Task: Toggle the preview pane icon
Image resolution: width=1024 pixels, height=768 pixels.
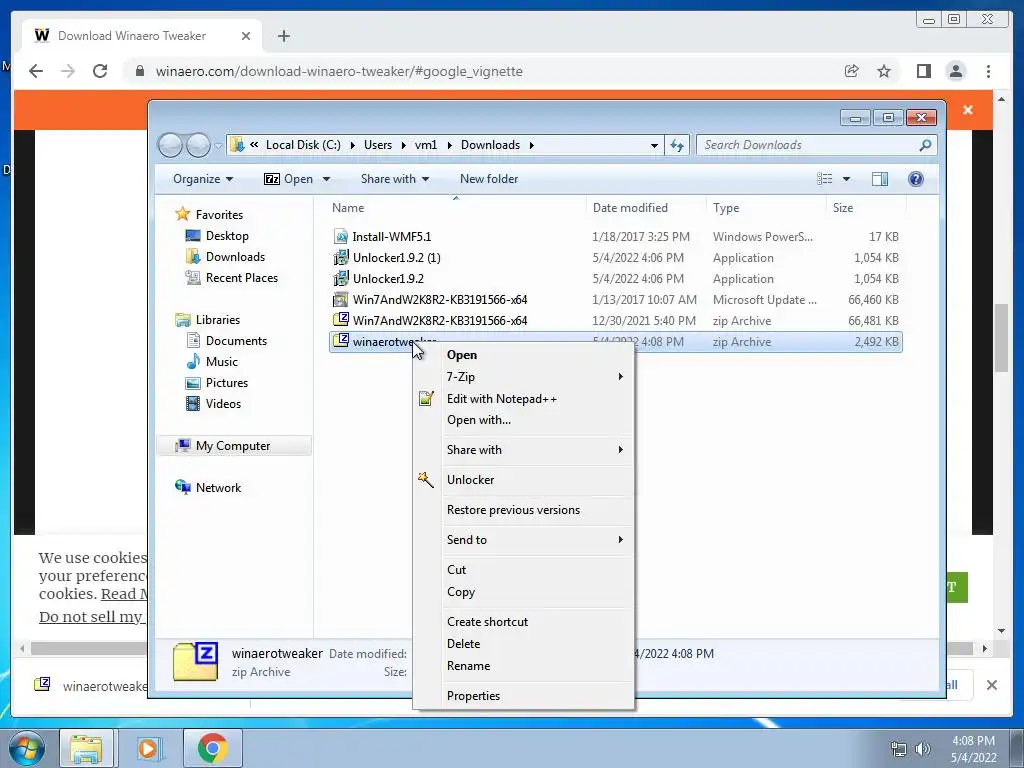Action: 880,179
